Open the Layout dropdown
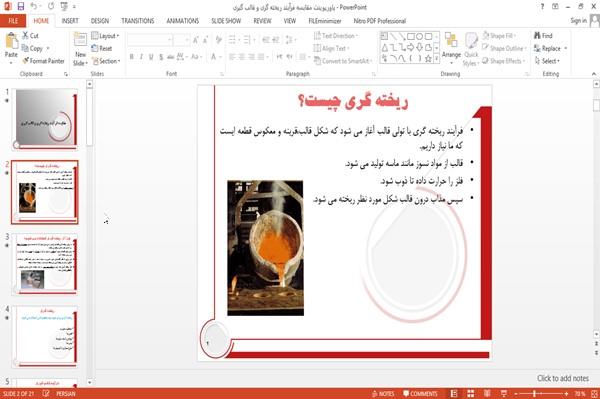Screen dimensions: 600x399 pos(105,36)
